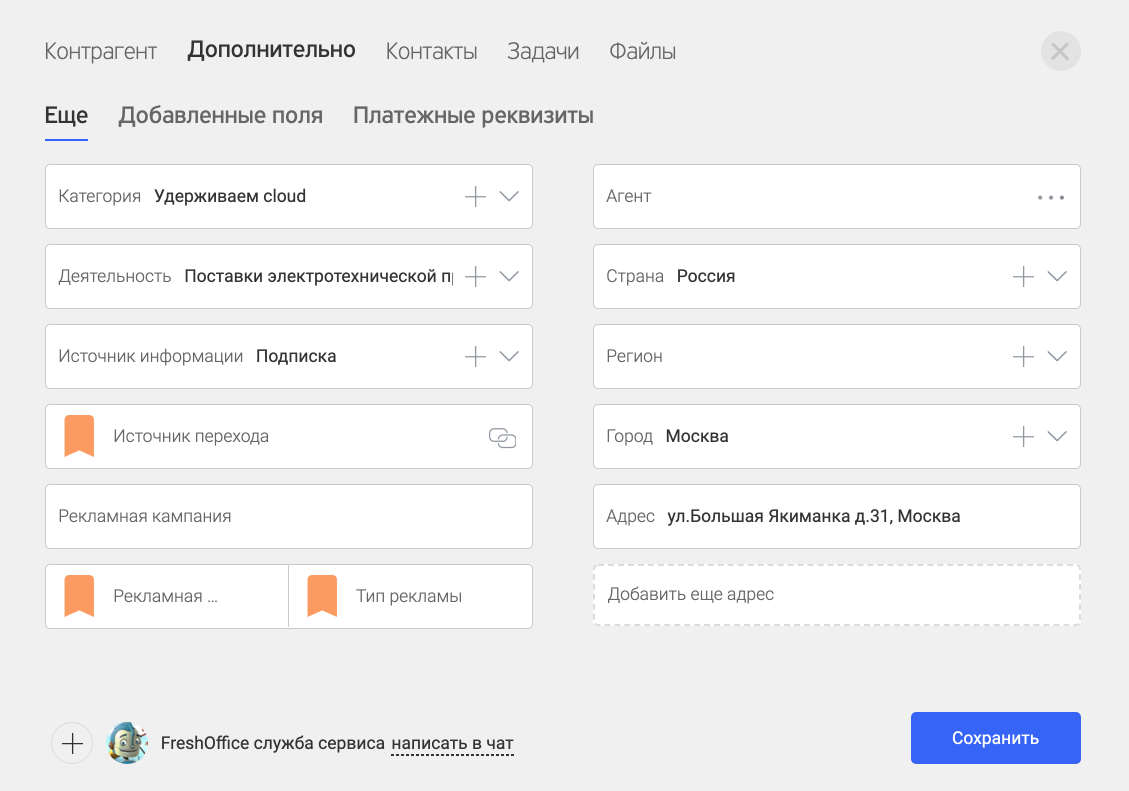Click FreshOffice служба сервиса label

click(x=272, y=743)
